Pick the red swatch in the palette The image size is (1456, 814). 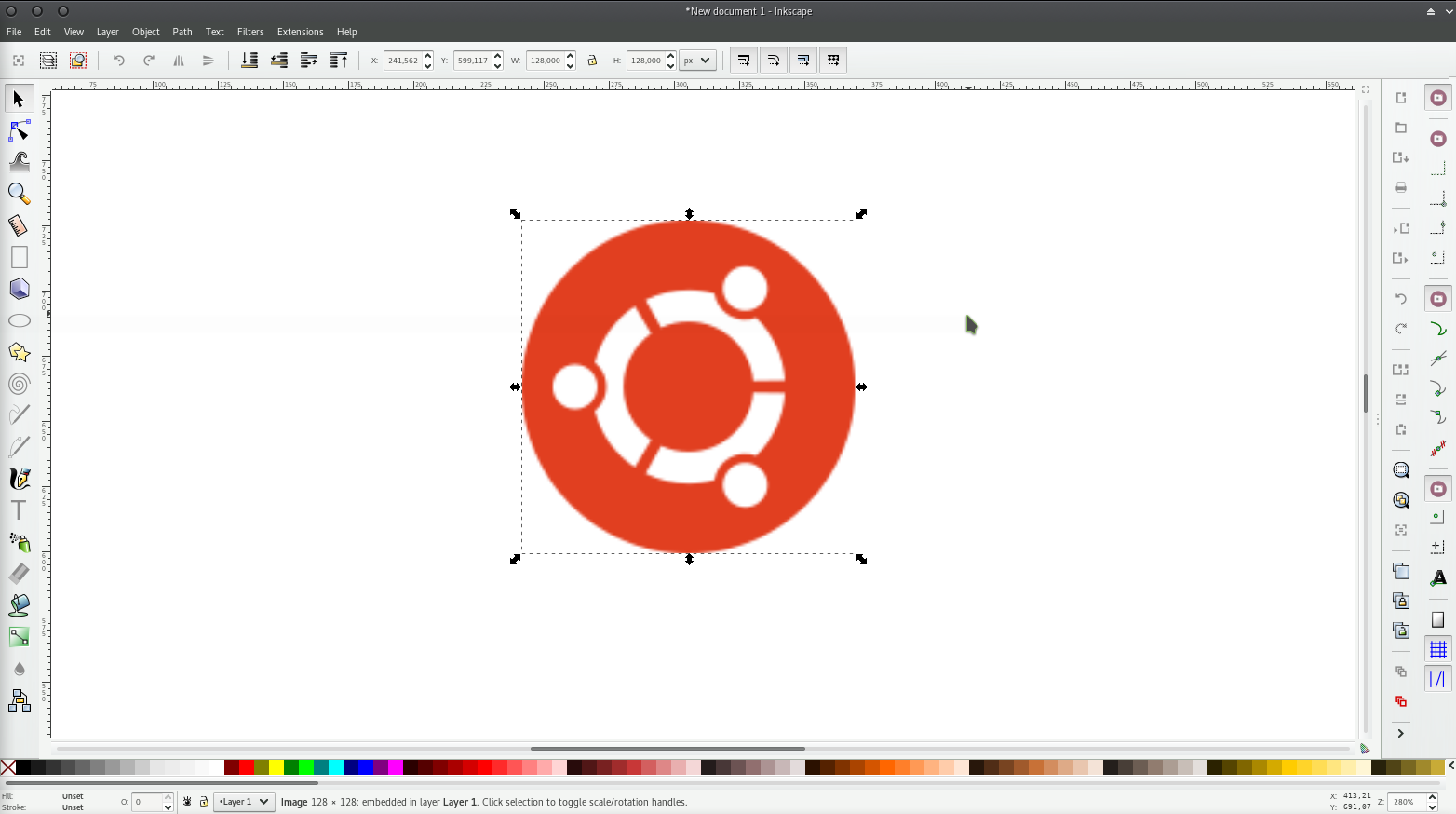(247, 767)
